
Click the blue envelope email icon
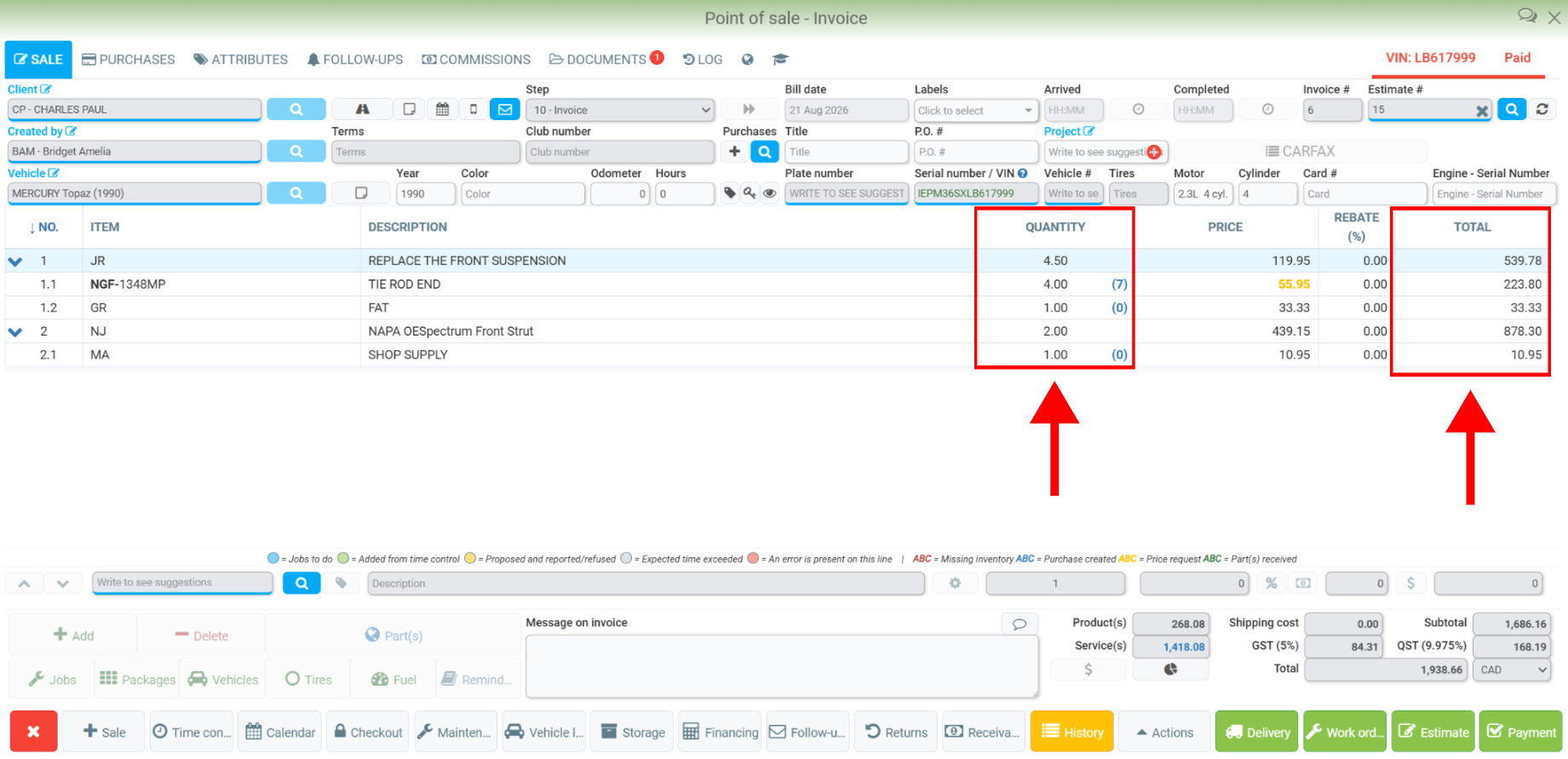tap(505, 109)
